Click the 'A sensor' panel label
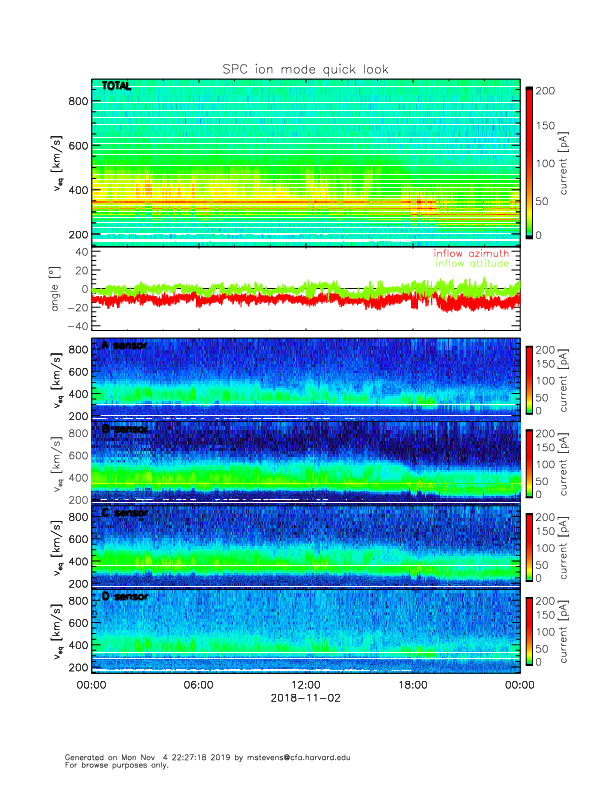This screenshot has width=612, height=792. tap(125, 346)
